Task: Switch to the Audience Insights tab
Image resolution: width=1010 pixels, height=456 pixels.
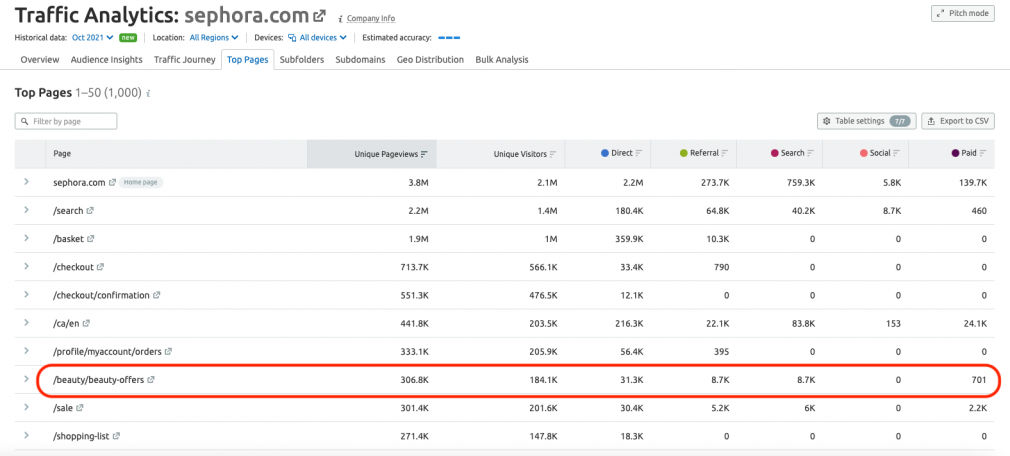Action: [106, 59]
